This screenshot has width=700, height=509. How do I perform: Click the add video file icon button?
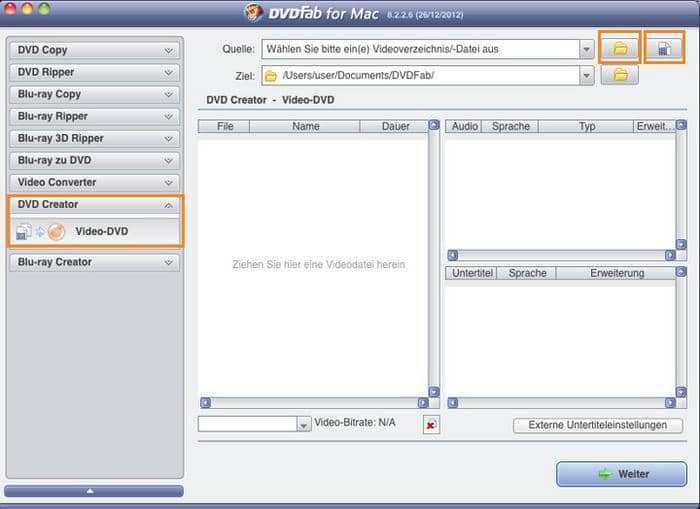(664, 48)
